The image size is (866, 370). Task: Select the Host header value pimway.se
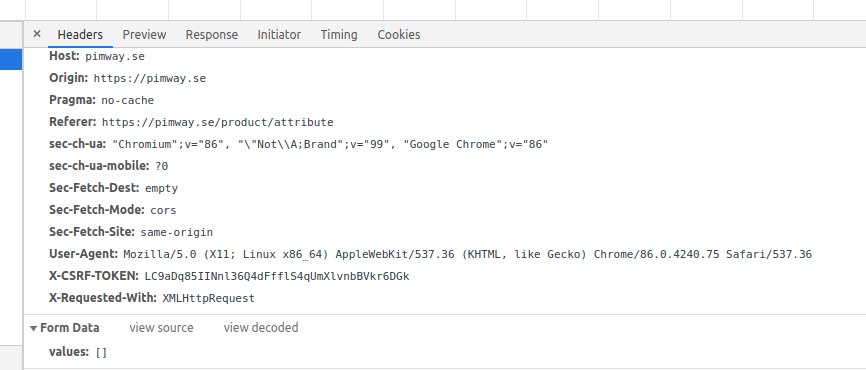coord(115,56)
